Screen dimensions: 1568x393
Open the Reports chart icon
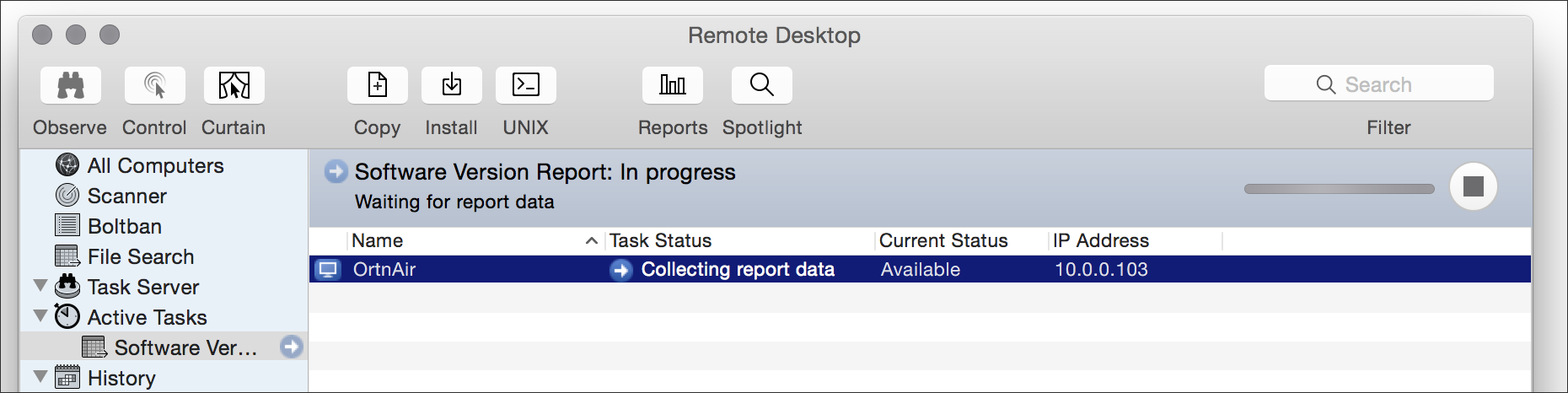(673, 85)
